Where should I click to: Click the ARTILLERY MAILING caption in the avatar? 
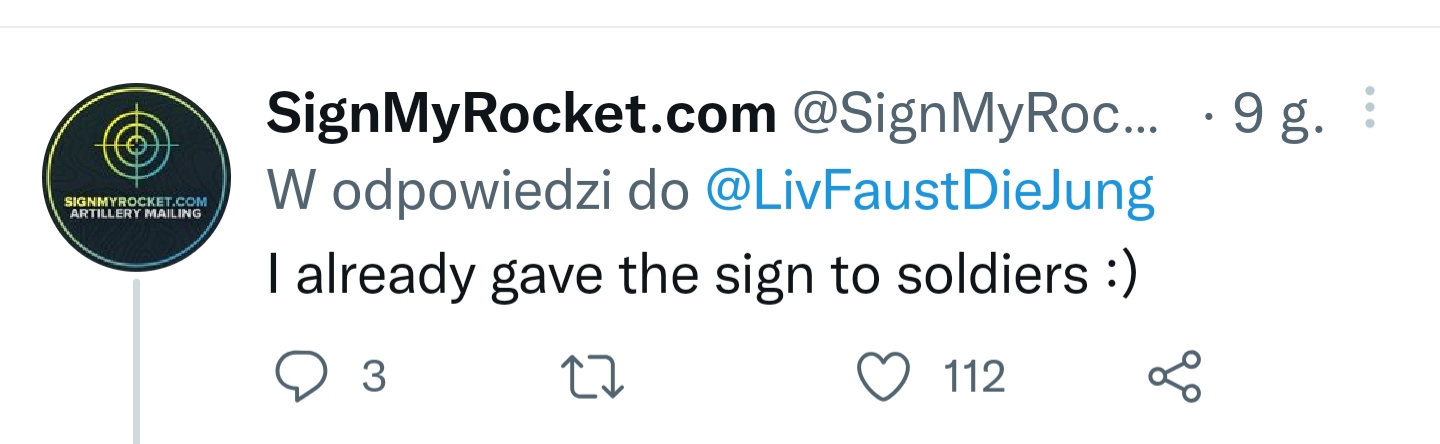coord(136,215)
